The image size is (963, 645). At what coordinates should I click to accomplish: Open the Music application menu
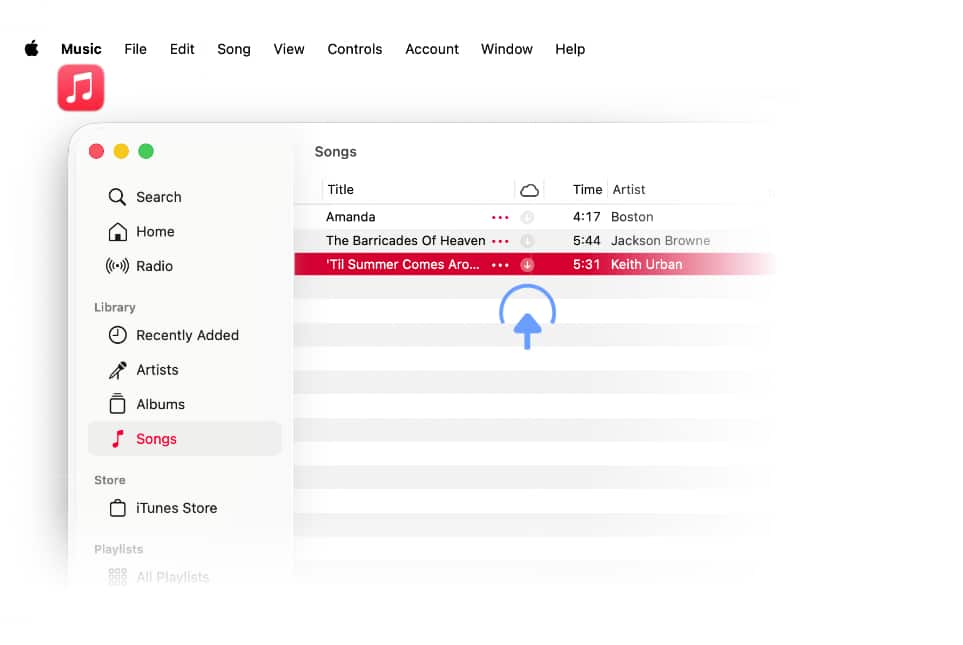coord(81,49)
